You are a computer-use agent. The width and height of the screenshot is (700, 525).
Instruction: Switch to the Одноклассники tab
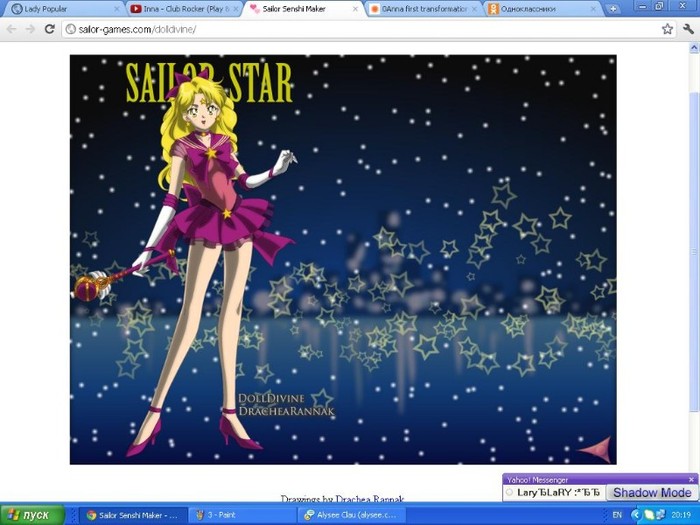click(540, 9)
